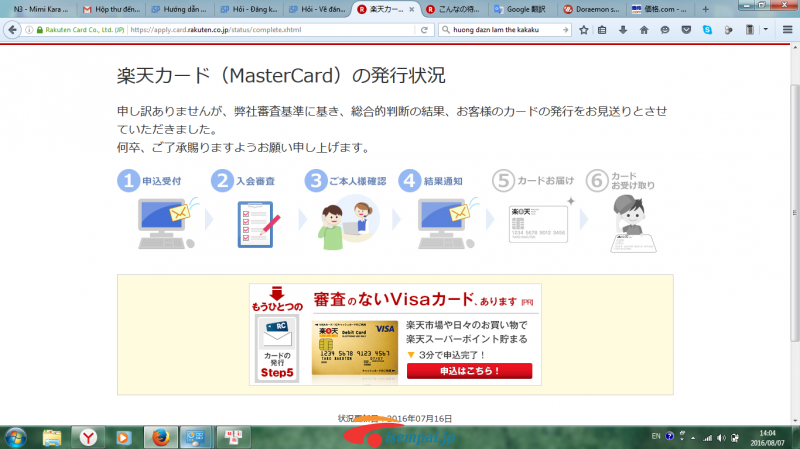This screenshot has width=800, height=449.
Task: Click the browser Back arrow button
Action: tap(12, 30)
